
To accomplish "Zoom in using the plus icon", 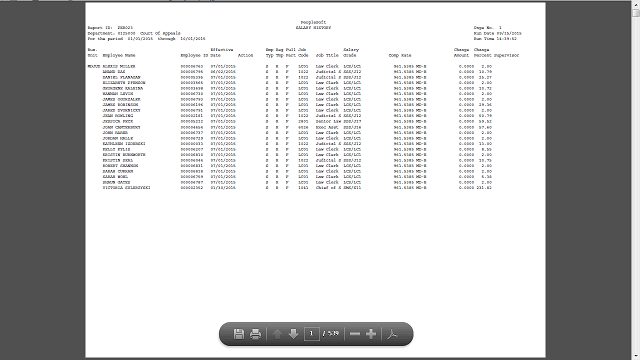I will tap(371, 334).
